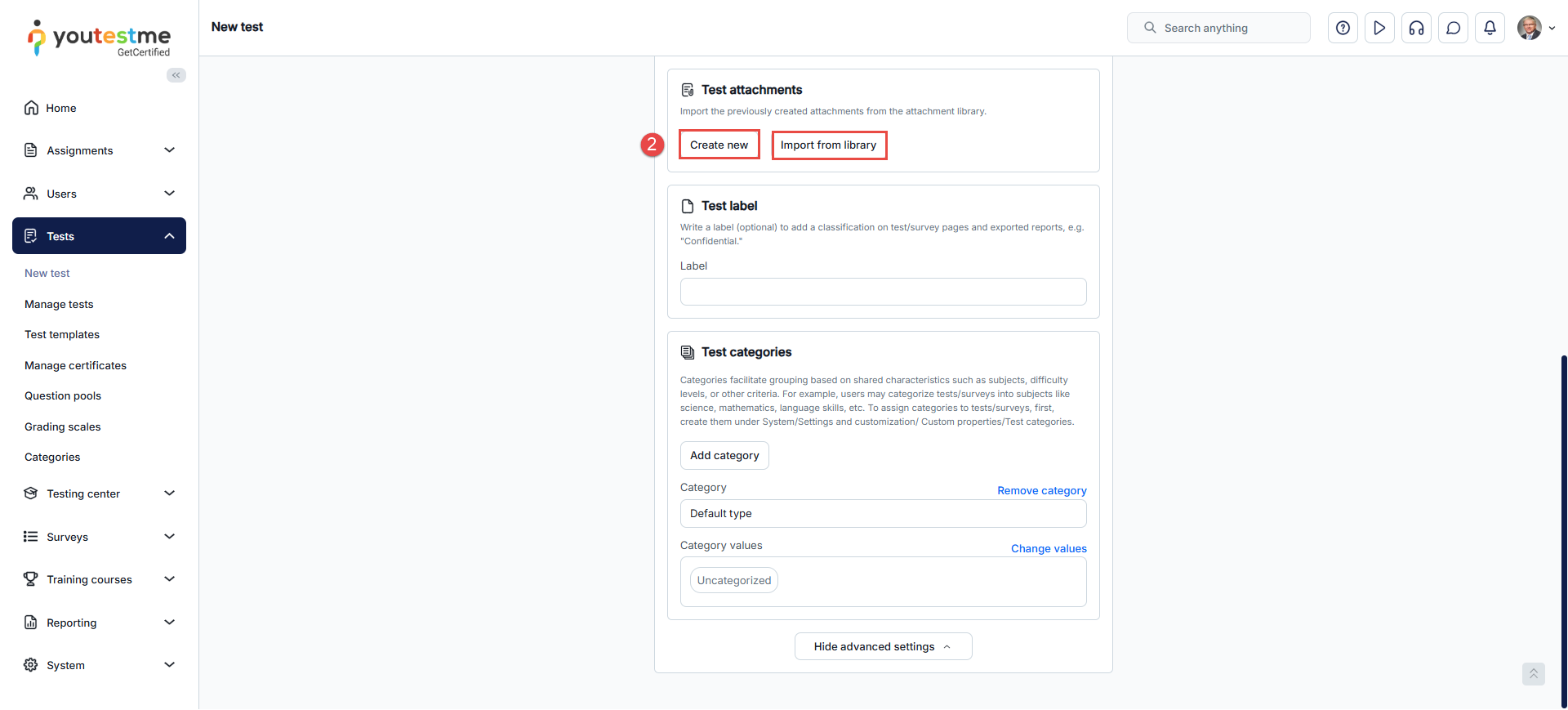1568x710 pixels.
Task: Open the chat message icon
Action: [x=1453, y=28]
